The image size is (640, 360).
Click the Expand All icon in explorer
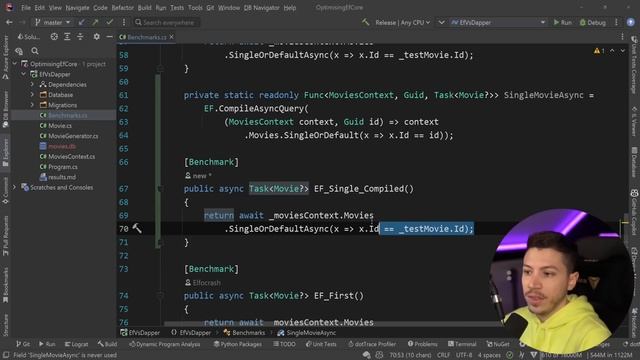67,37
